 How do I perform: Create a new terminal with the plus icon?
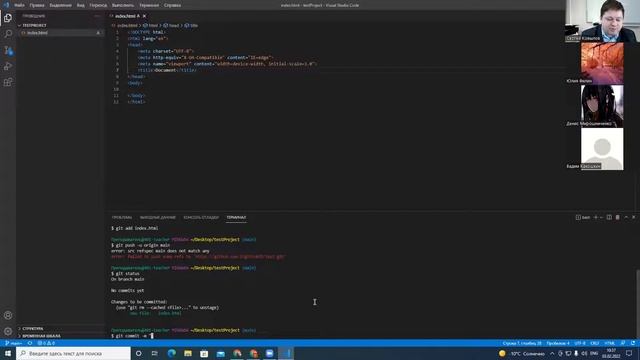tap(596, 217)
